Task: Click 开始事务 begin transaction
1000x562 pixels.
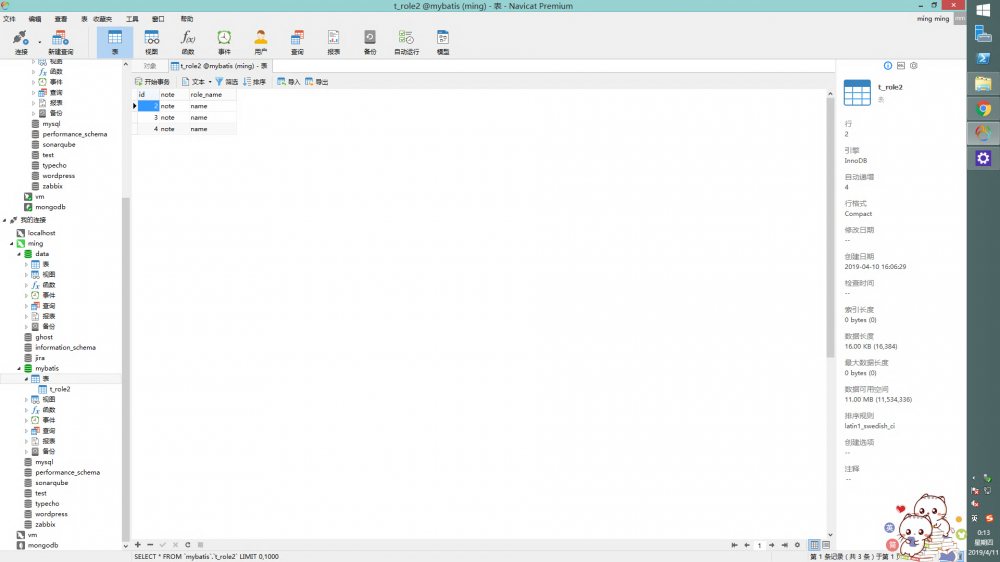Action: pyautogui.click(x=152, y=82)
